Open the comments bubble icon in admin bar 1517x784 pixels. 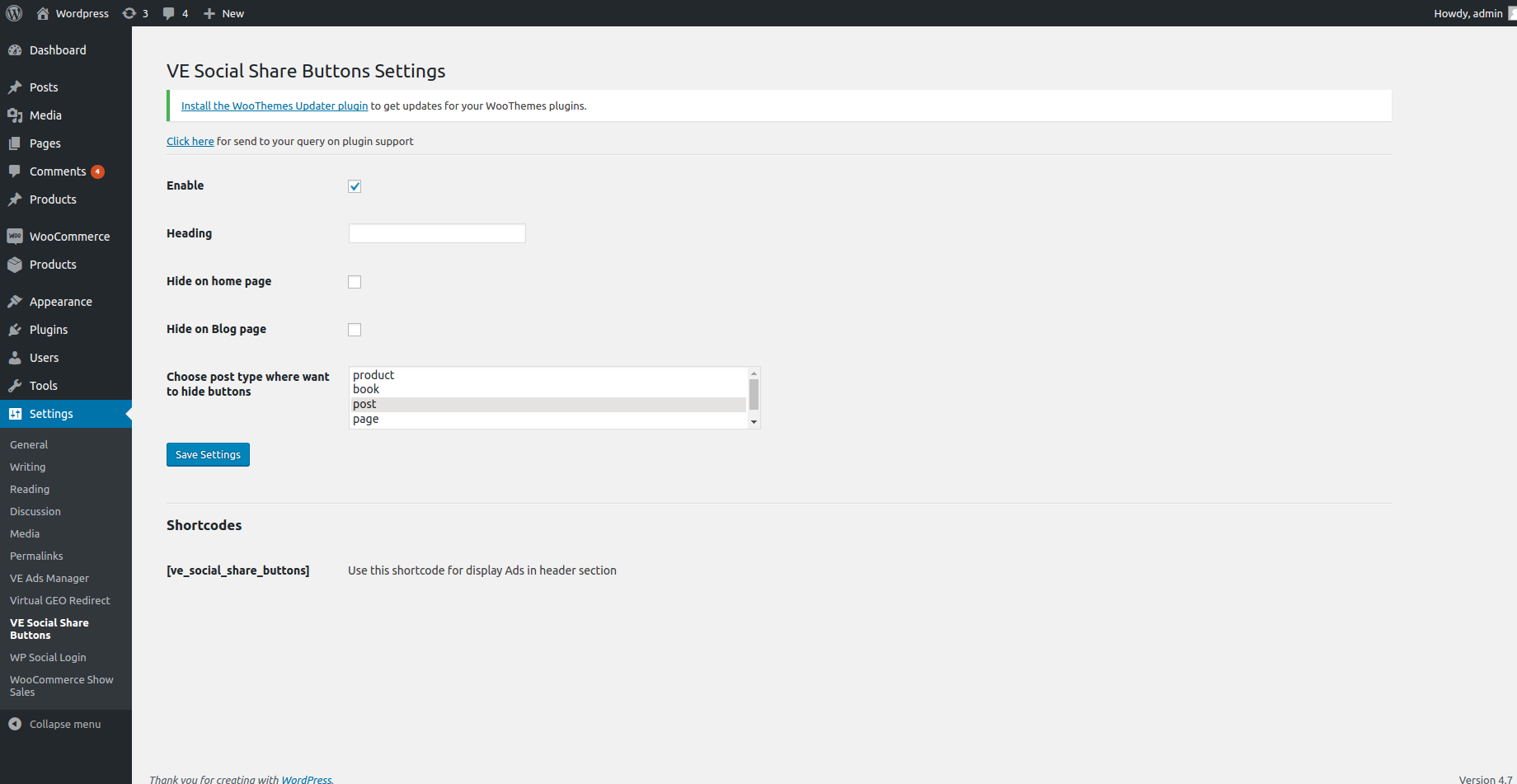[168, 13]
